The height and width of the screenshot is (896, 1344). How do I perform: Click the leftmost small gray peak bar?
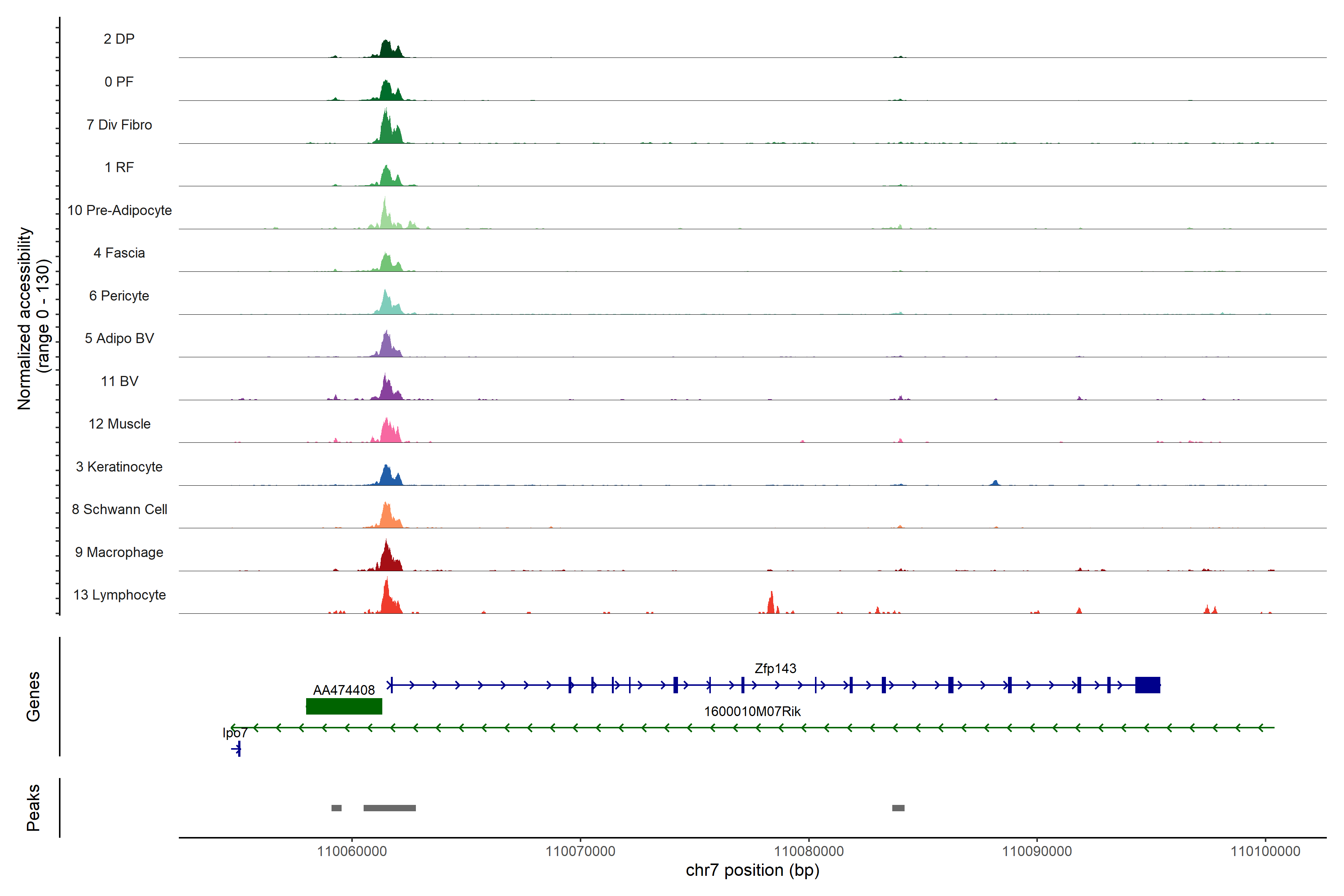pyautogui.click(x=337, y=808)
